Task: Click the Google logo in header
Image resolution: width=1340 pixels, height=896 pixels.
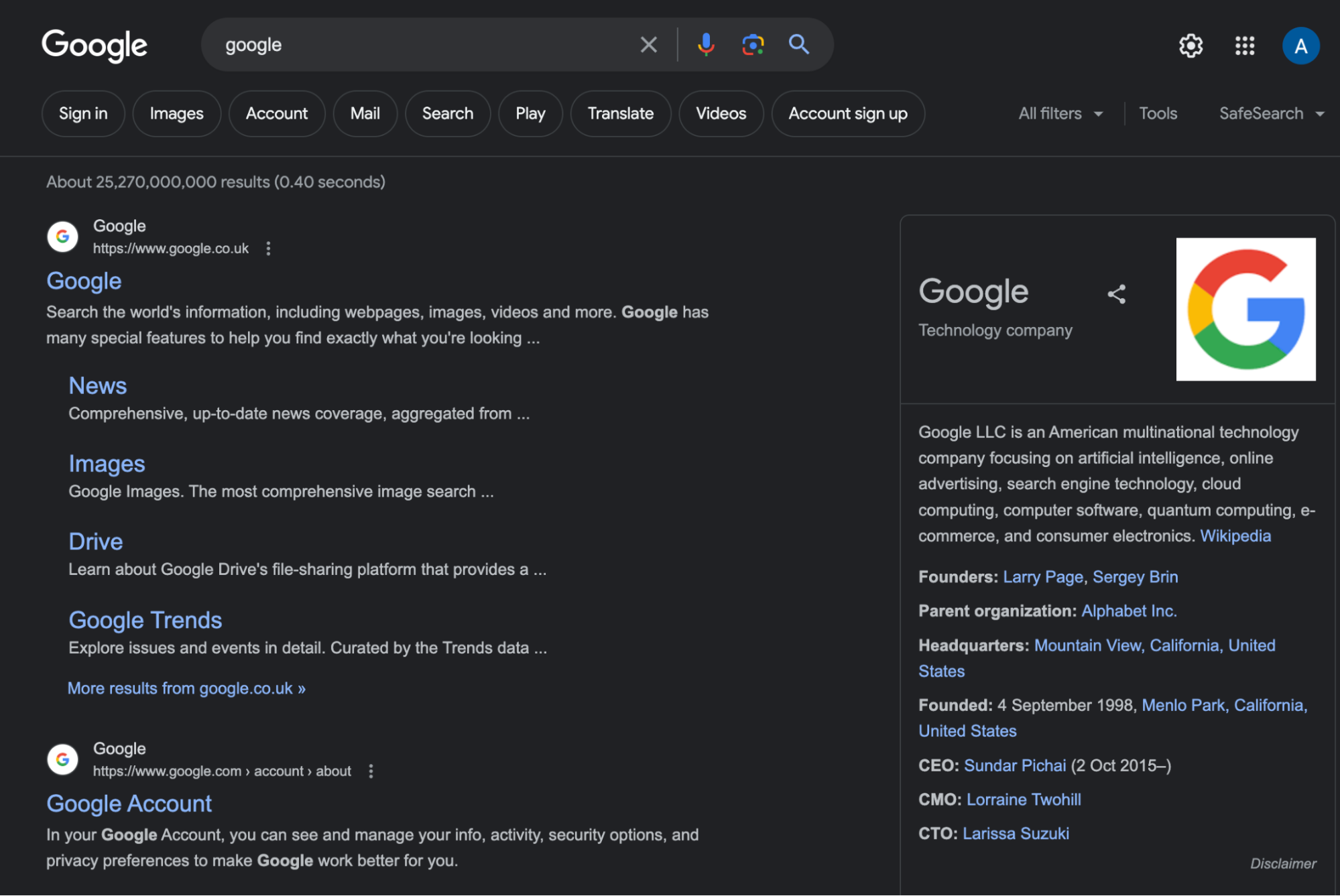Action: coord(95,46)
